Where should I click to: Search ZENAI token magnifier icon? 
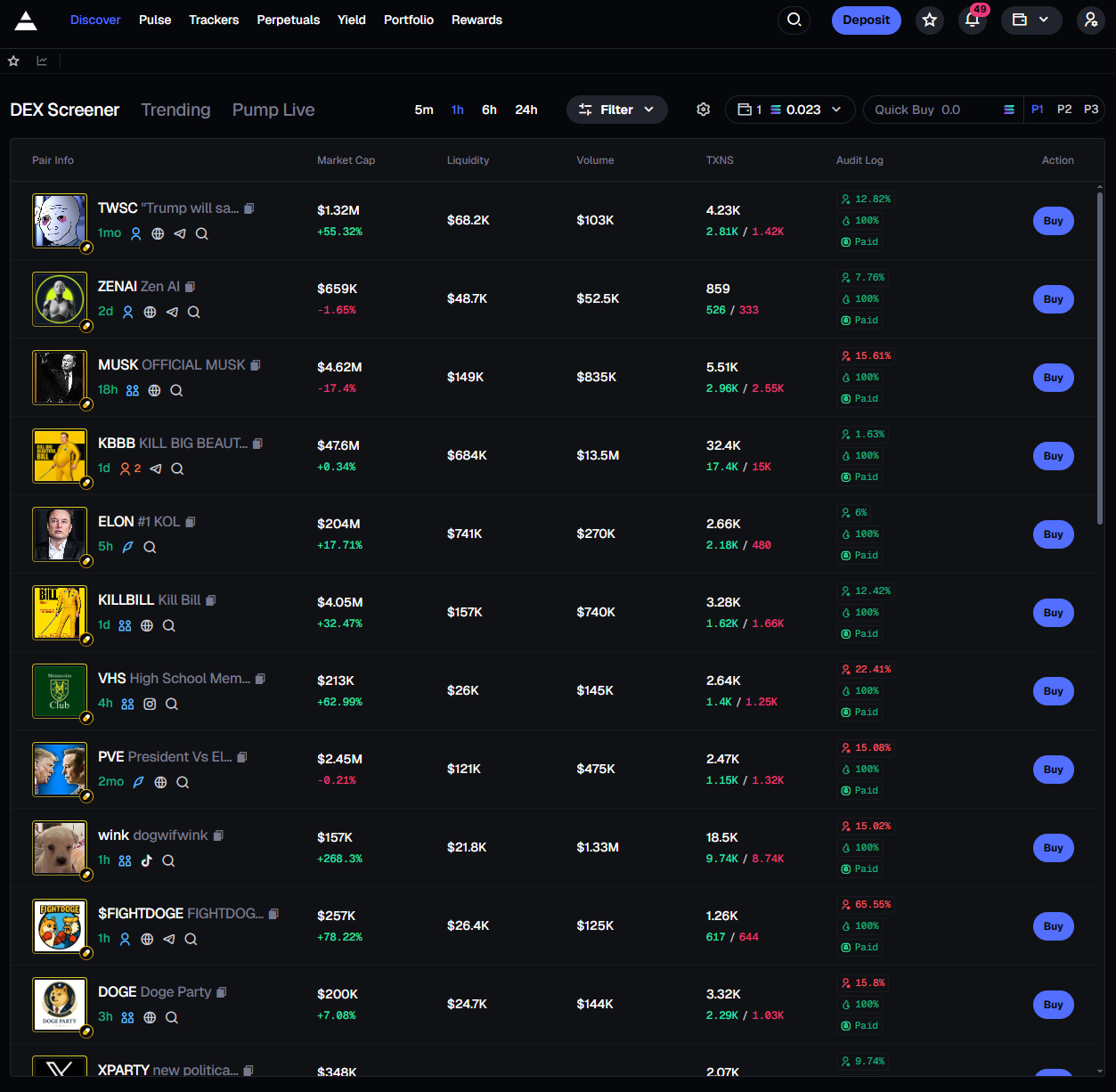[194, 312]
